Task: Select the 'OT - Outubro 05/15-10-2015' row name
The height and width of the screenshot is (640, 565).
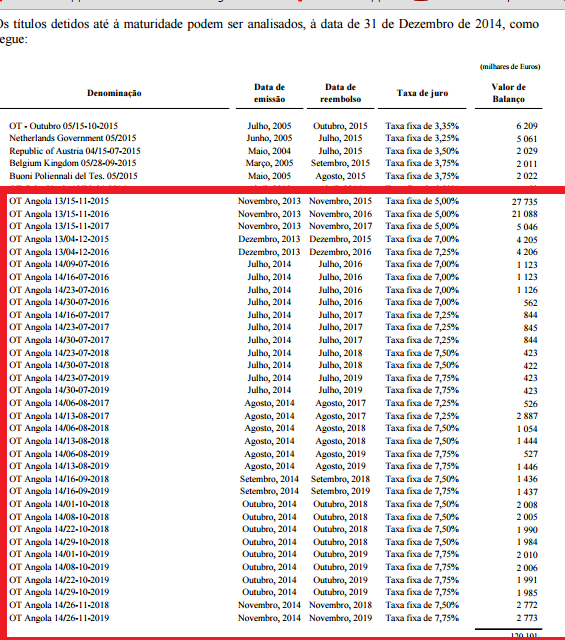Action: click(64, 126)
